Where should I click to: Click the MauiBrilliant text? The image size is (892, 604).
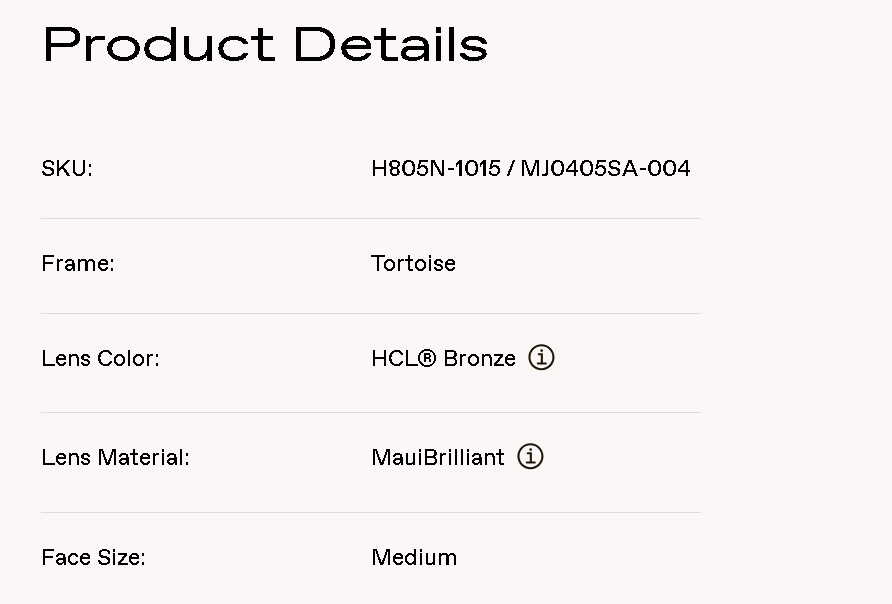pos(438,458)
